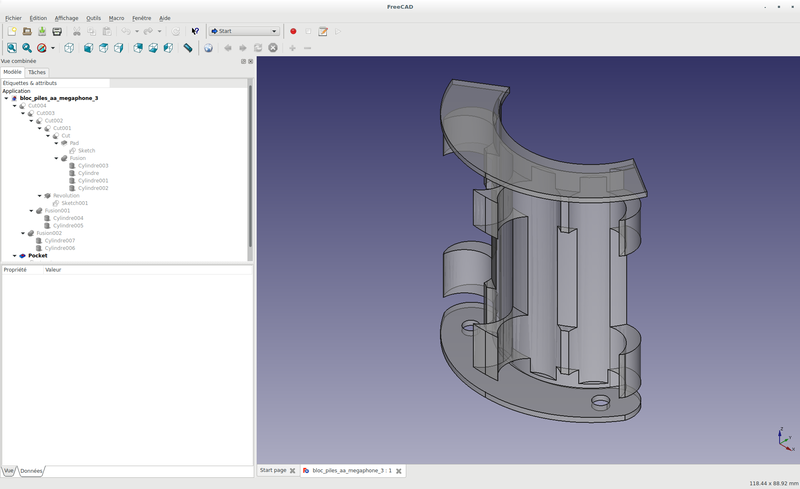Click the Print icon in toolbar

click(57, 31)
